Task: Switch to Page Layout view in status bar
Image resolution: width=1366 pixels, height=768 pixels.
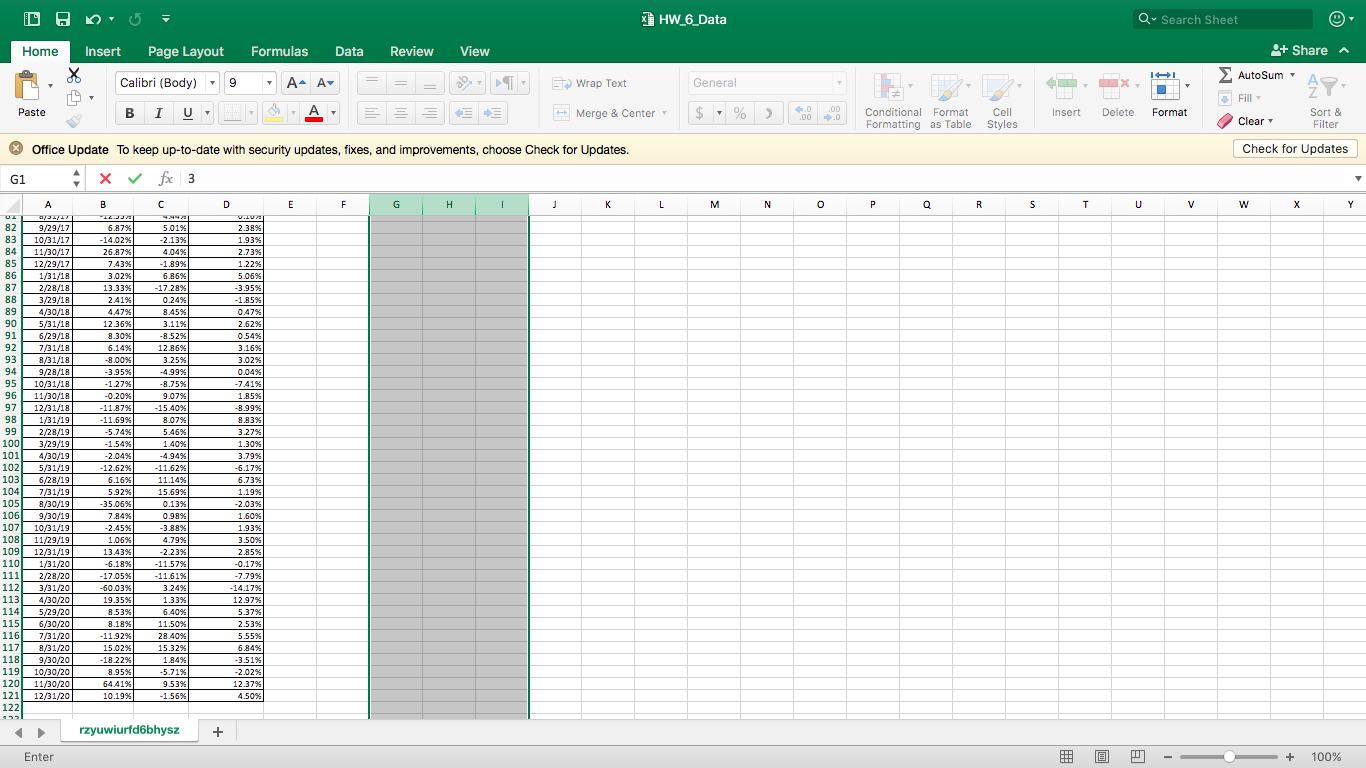Action: 1102,757
